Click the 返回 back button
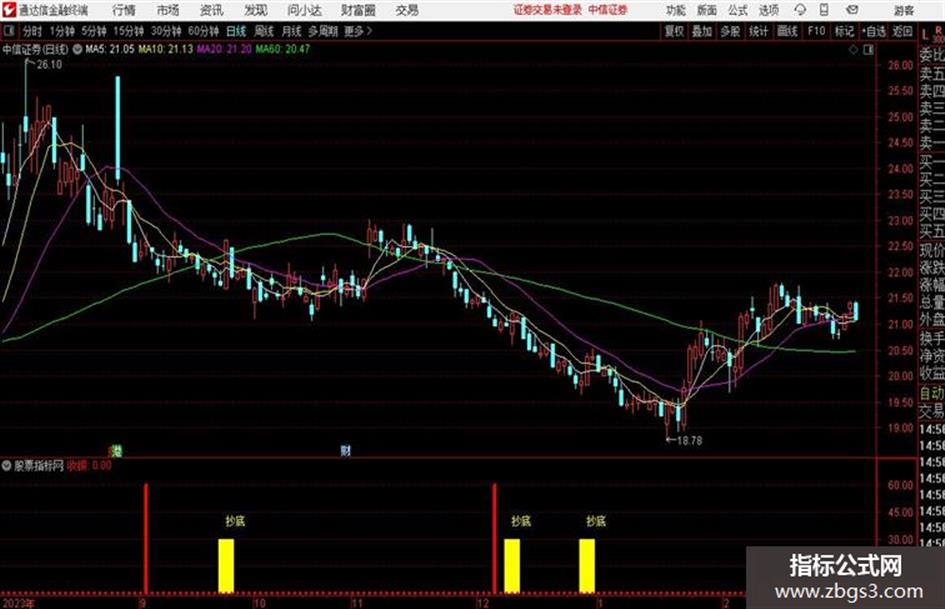The width and height of the screenshot is (945, 609). (902, 31)
